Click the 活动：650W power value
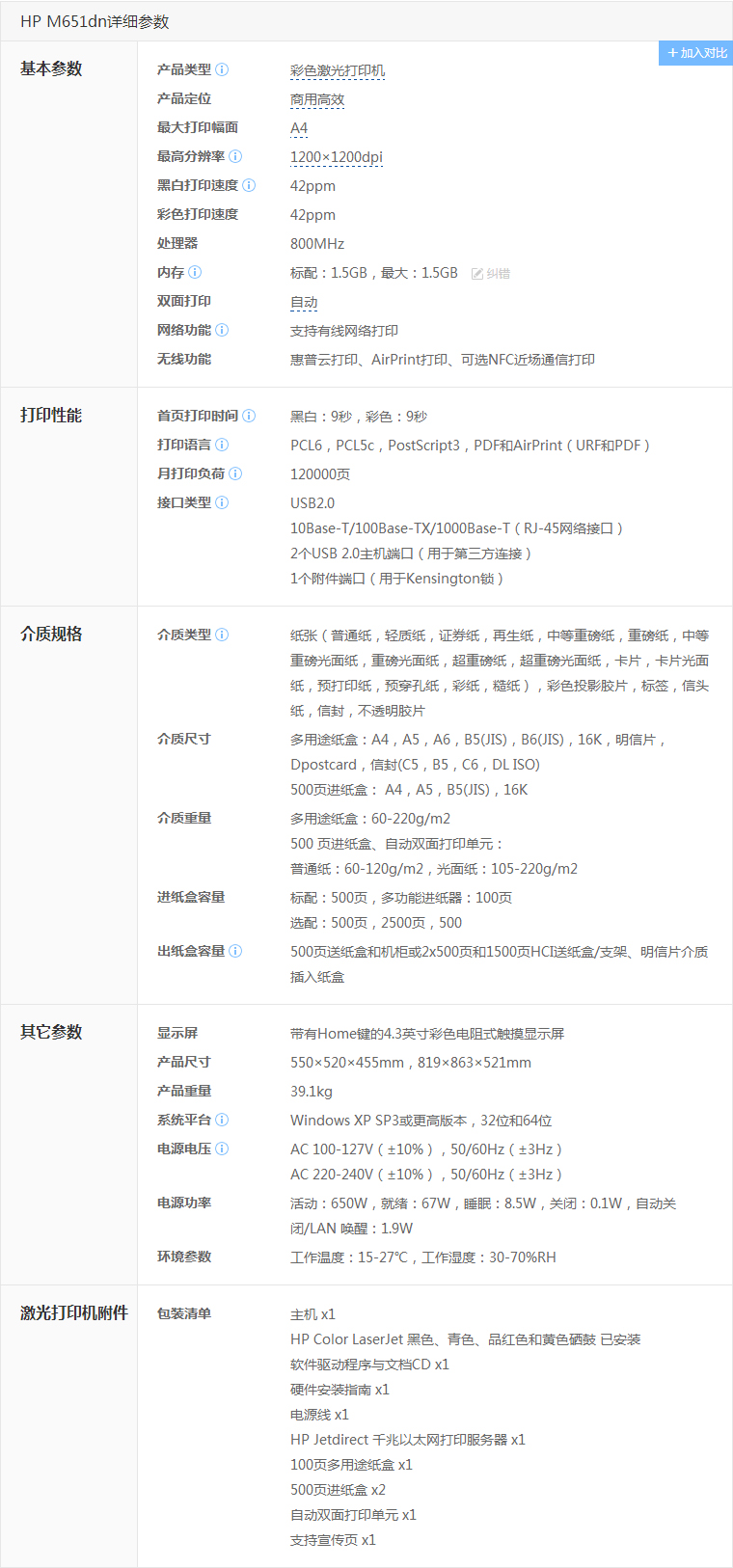733x1568 pixels. [483, 1216]
